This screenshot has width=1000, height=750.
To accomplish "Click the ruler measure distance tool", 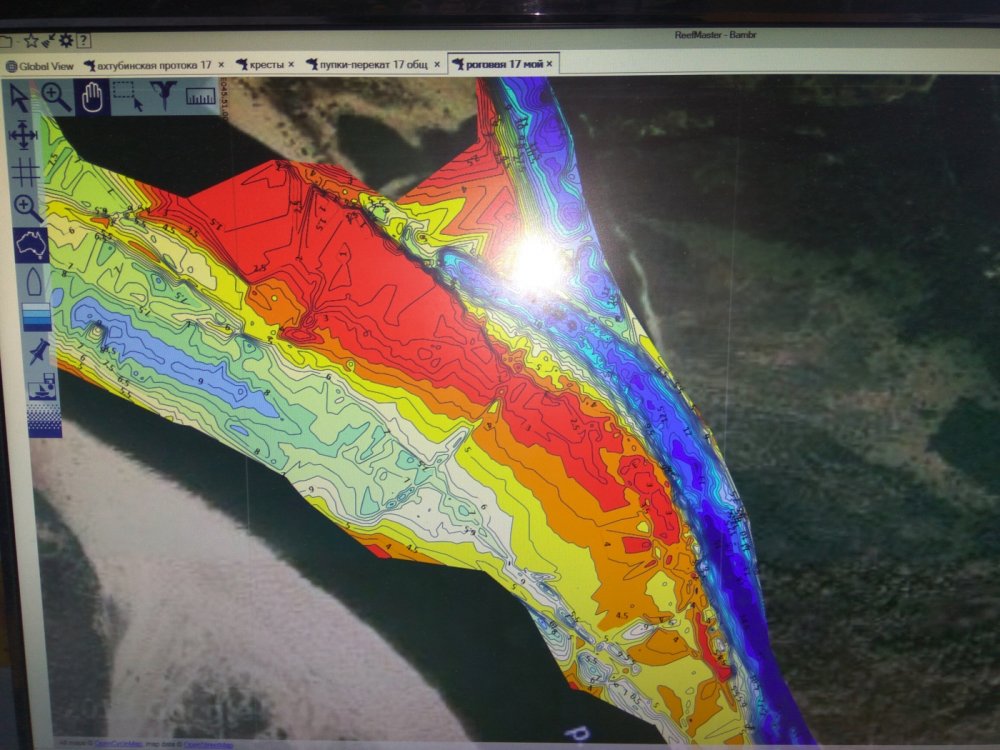I will (x=200, y=97).
